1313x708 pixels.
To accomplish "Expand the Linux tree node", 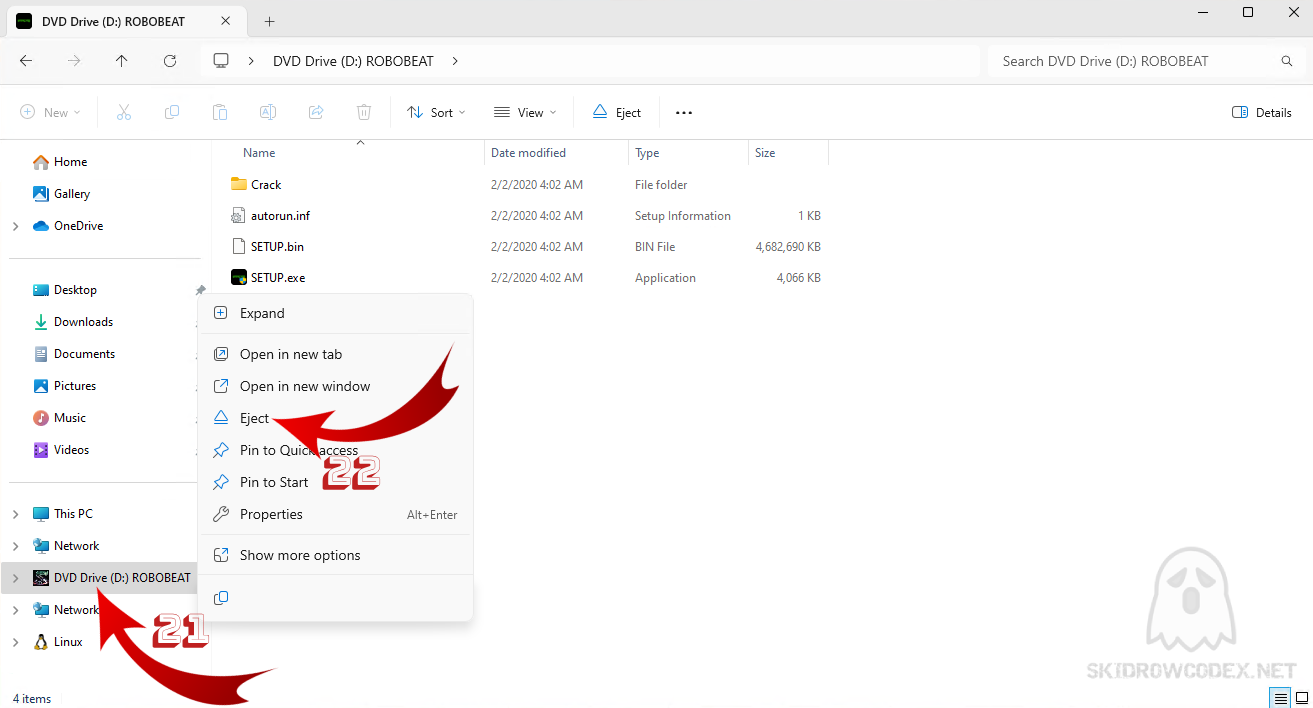I will (15, 642).
